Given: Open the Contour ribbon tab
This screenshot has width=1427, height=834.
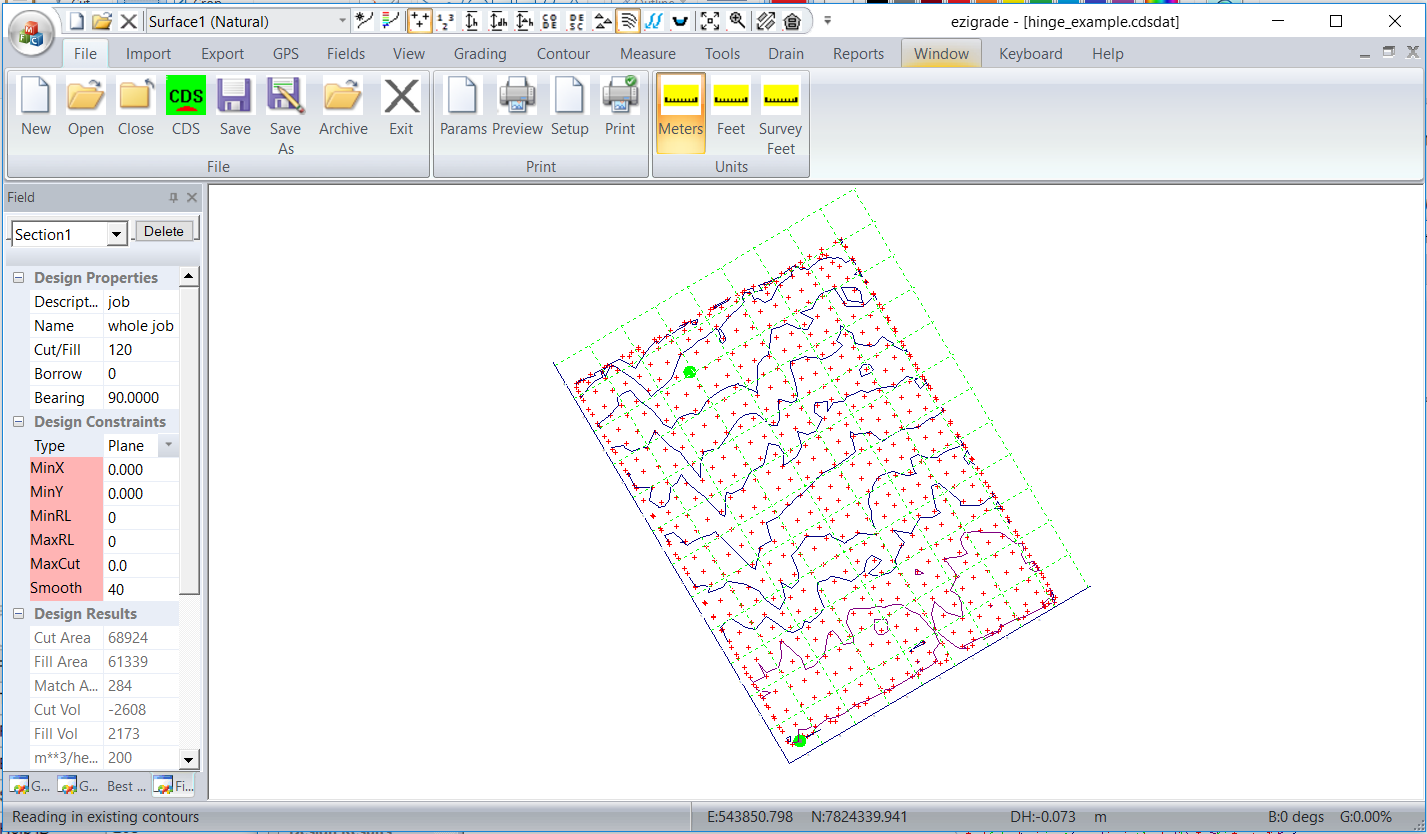Looking at the screenshot, I should coord(563,54).
